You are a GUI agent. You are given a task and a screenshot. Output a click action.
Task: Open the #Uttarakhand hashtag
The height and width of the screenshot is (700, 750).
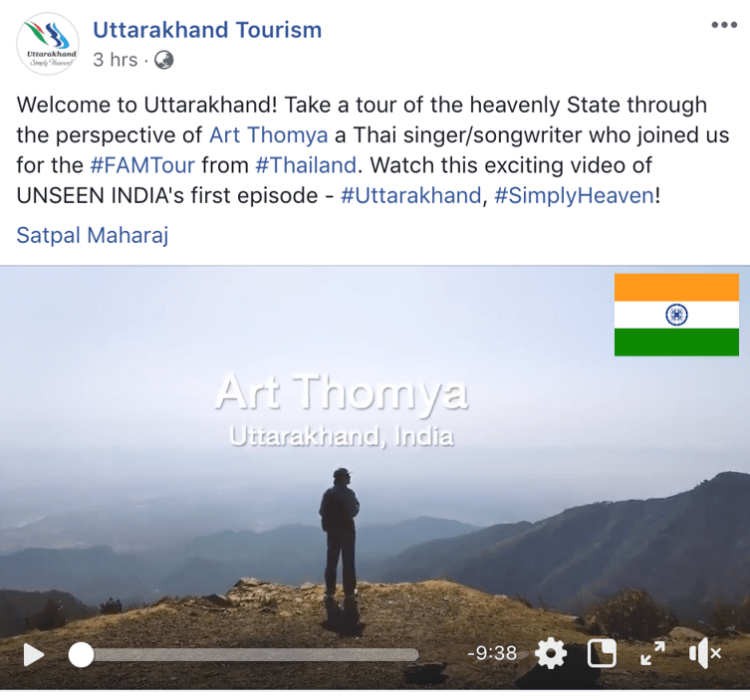(x=411, y=196)
